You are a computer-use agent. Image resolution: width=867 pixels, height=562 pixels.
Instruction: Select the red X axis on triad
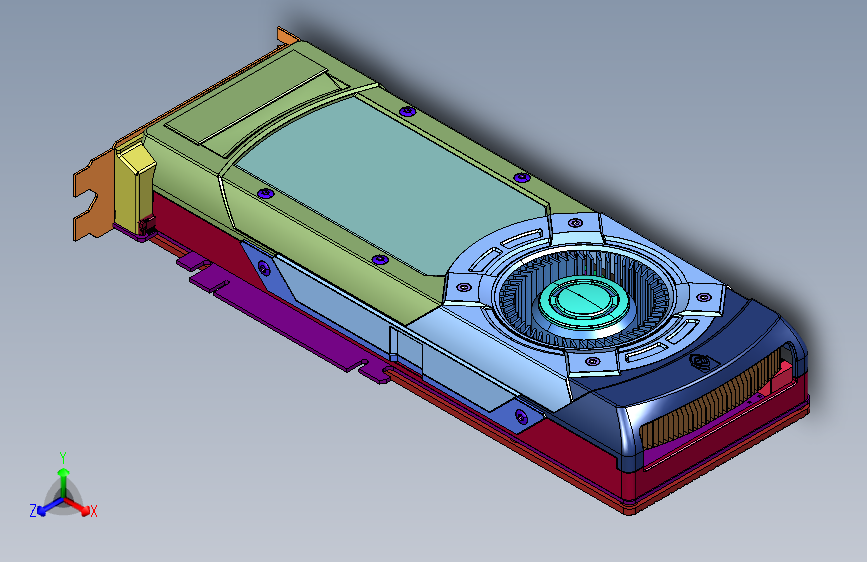(x=78, y=506)
